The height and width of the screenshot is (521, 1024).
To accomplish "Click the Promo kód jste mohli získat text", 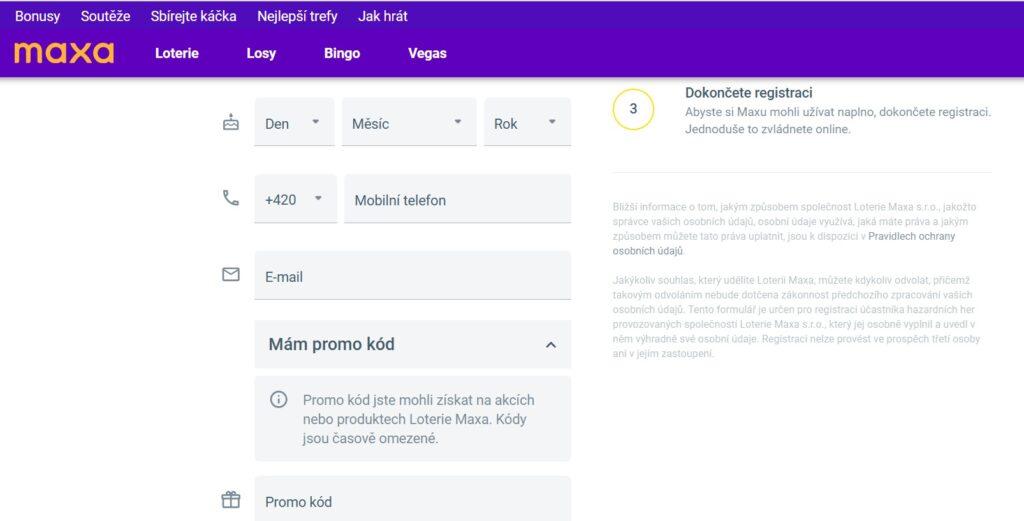I will tap(419, 418).
